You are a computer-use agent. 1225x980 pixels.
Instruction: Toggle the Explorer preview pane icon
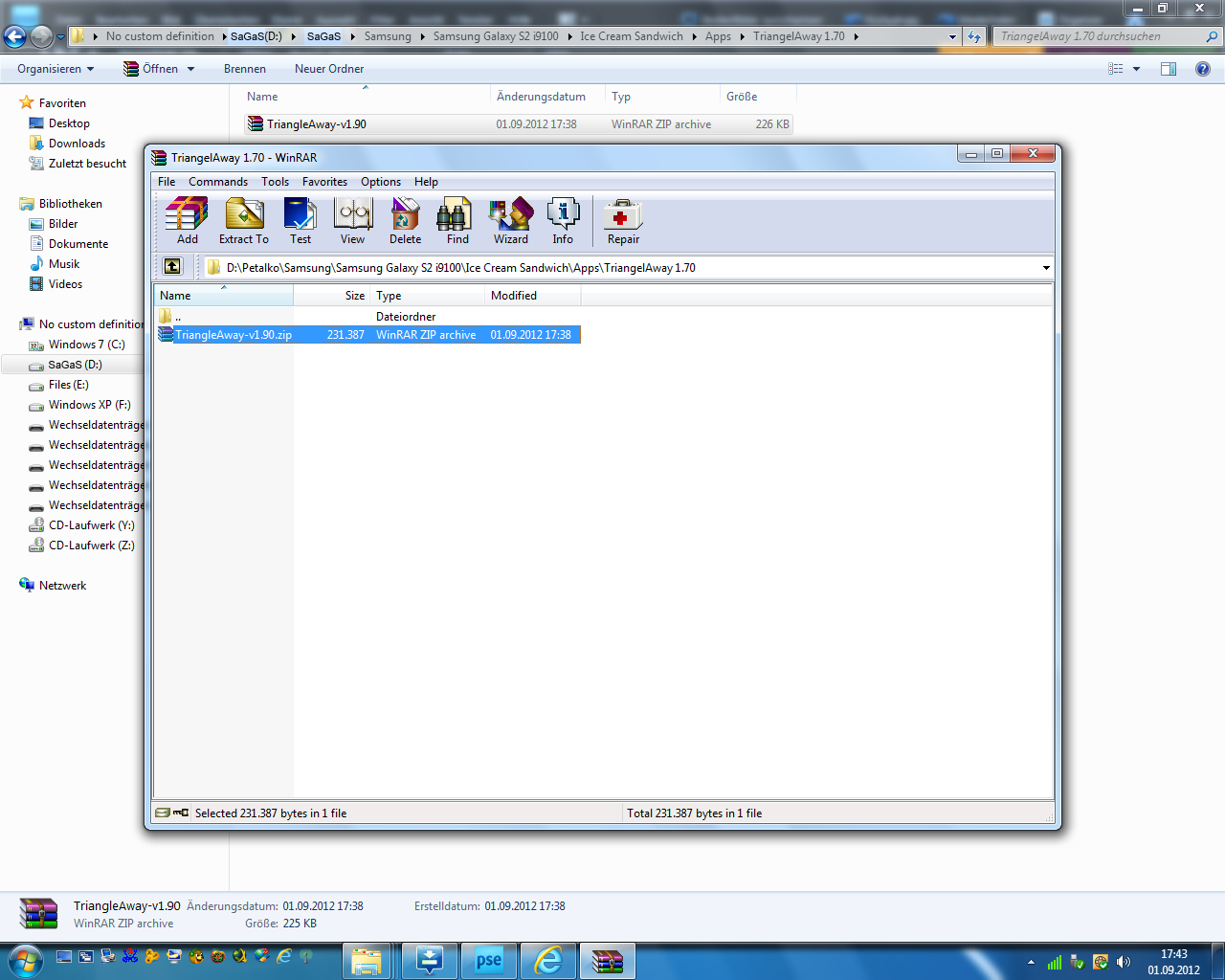tap(1169, 69)
